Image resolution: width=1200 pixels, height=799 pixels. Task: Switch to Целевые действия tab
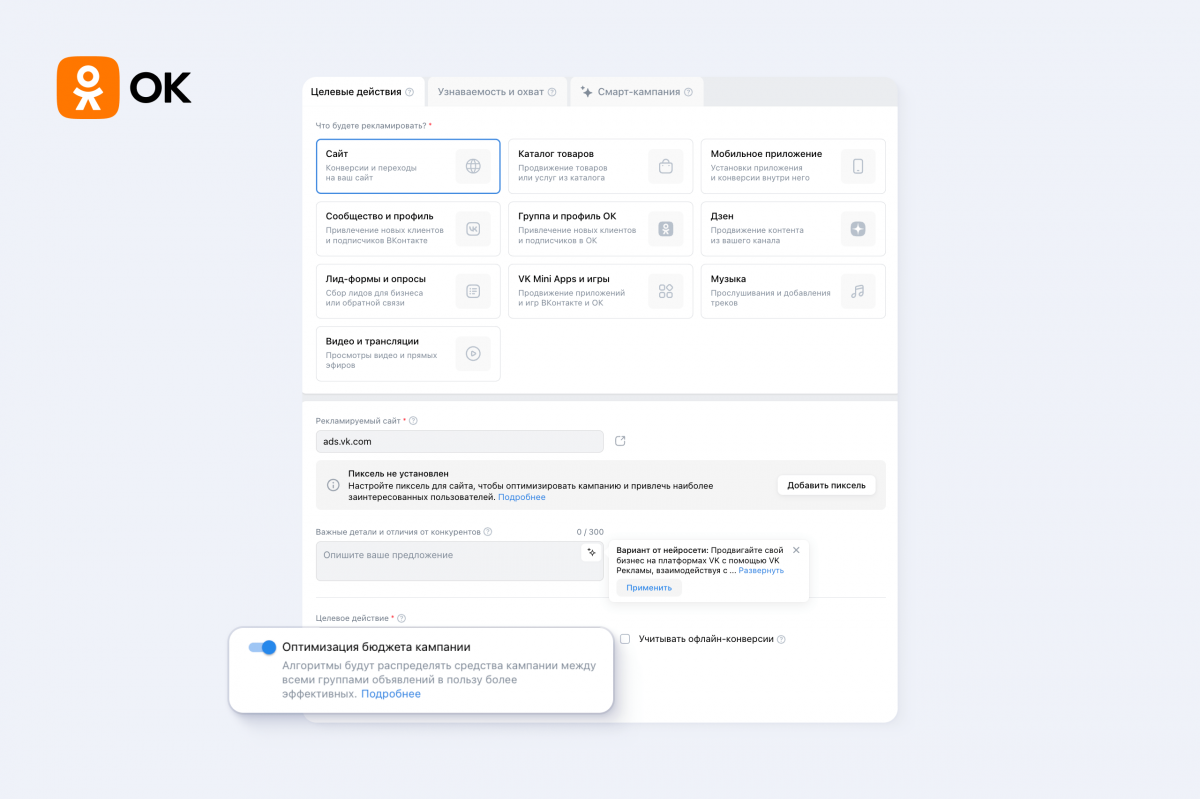tap(363, 92)
